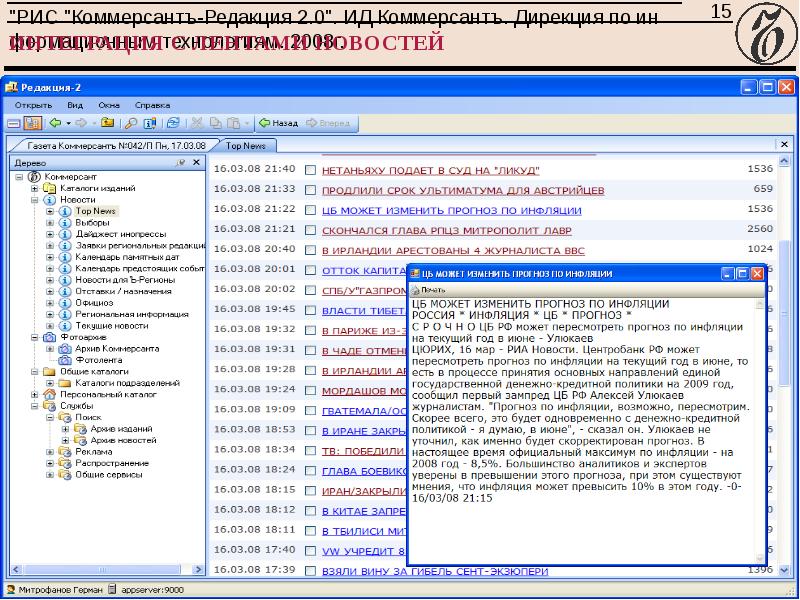The height and width of the screenshot is (600, 800).
Task: Select checkbox for СКОНЧАЛСЯ ГЛАВА РПЦЗ row
Action: [x=310, y=230]
